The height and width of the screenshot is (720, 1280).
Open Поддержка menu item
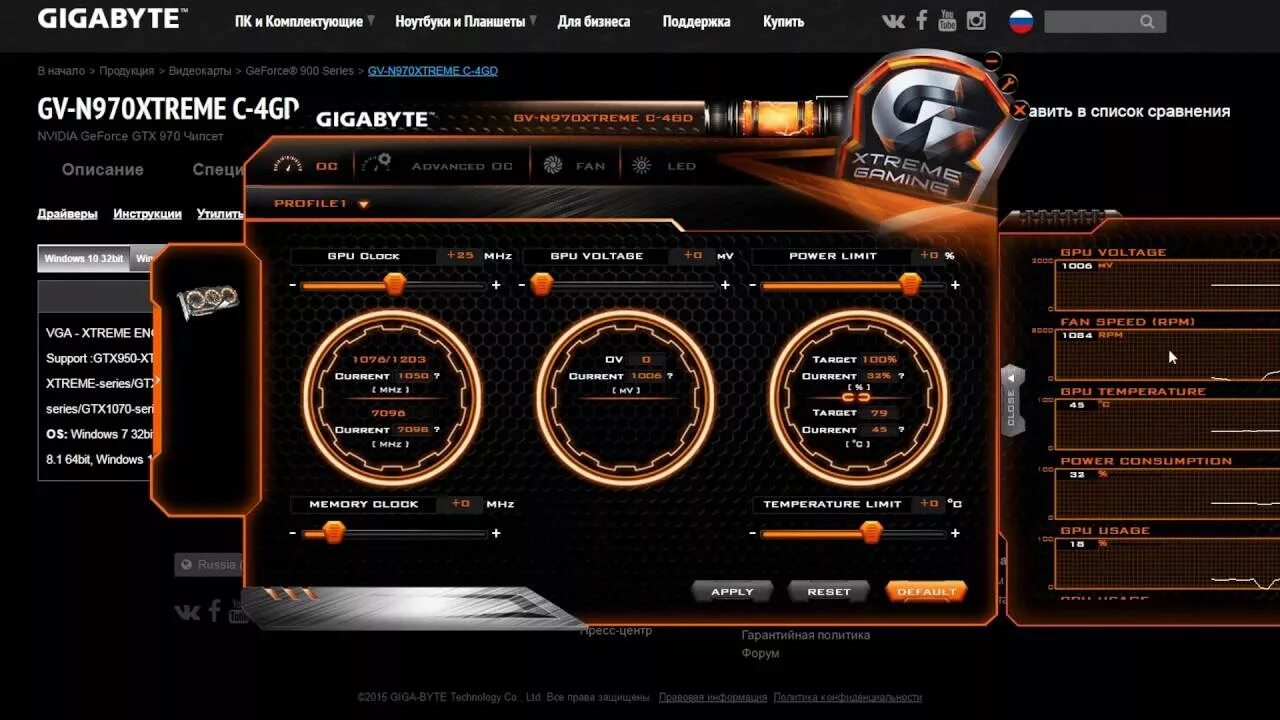[696, 21]
